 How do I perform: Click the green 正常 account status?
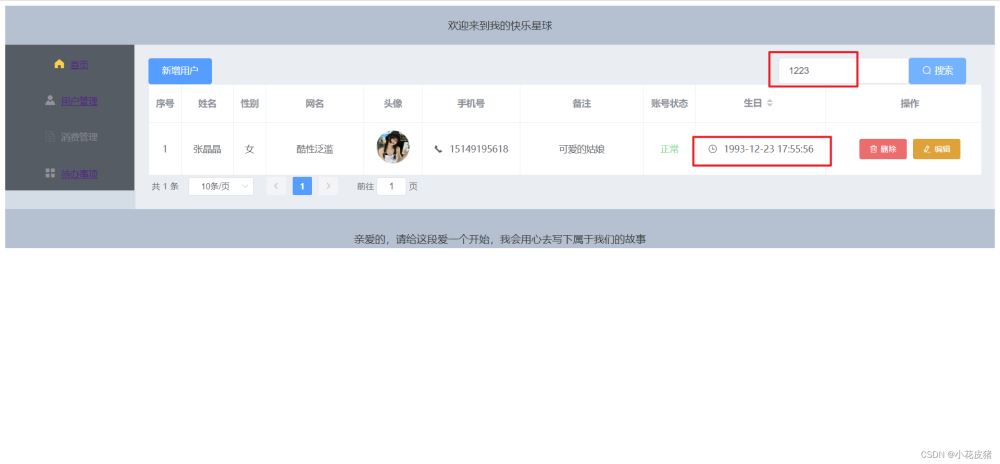[670, 149]
